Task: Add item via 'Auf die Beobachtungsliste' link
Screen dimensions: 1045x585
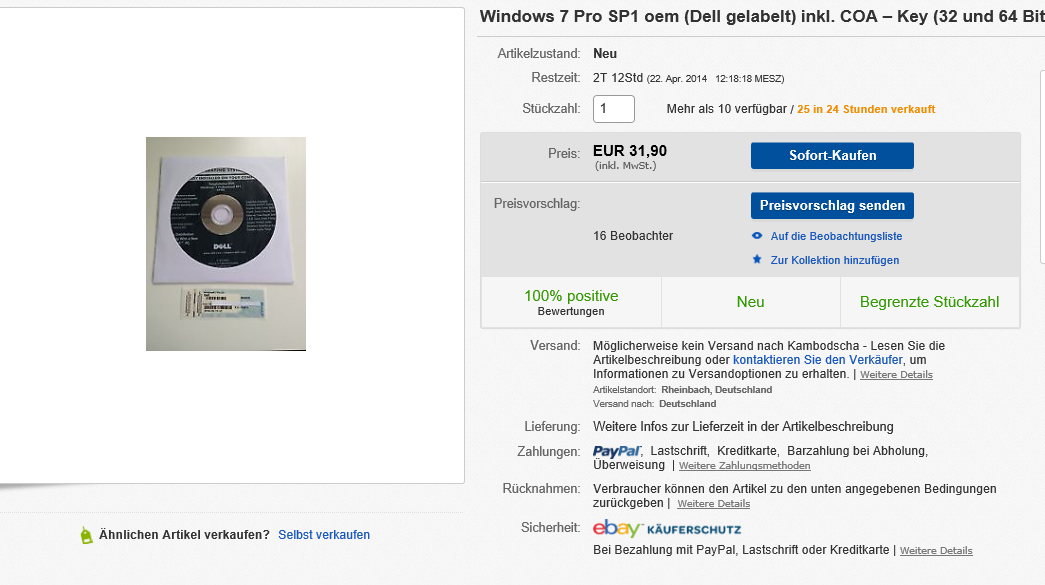Action: [836, 236]
